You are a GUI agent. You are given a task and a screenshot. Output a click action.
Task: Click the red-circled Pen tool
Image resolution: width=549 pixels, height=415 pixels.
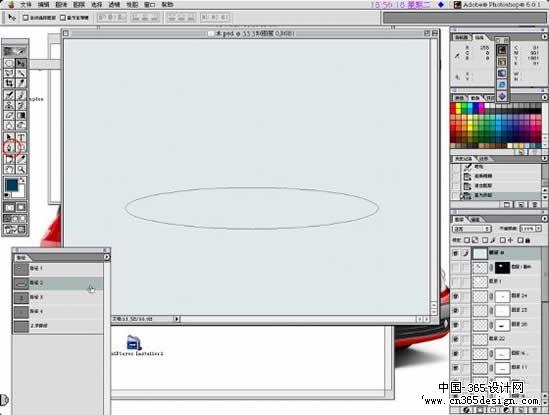[9, 148]
